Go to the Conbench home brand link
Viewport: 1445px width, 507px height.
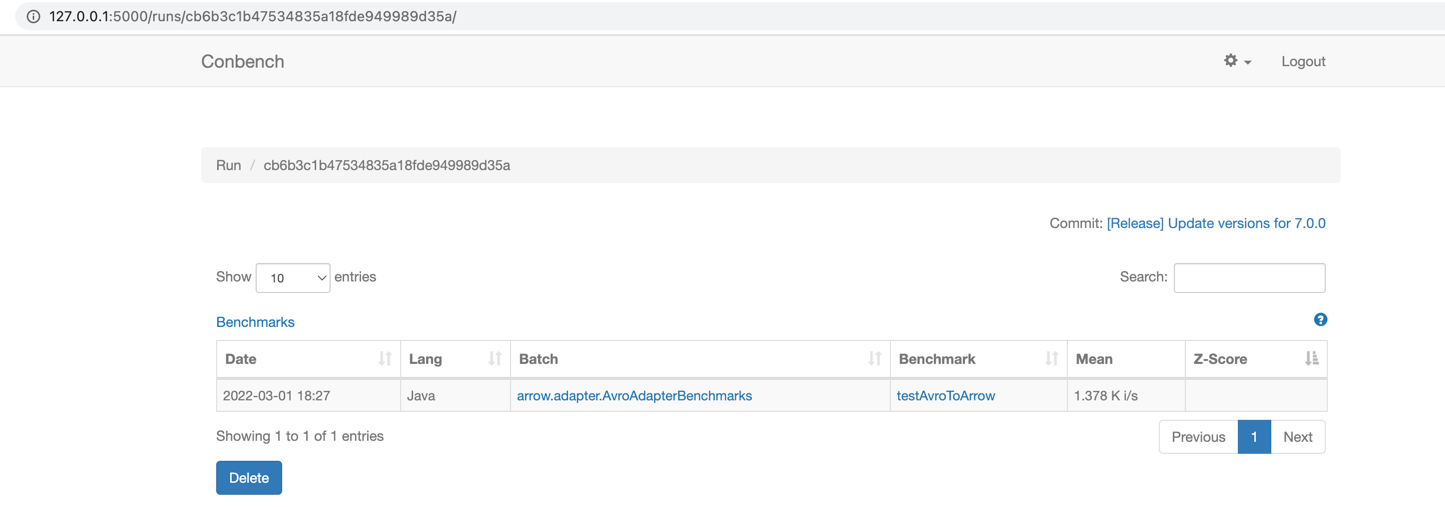pos(243,61)
